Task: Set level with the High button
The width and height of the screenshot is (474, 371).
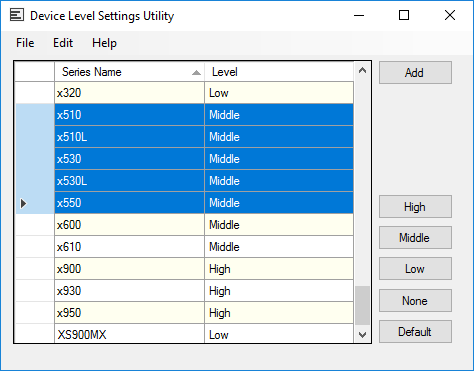Action: click(415, 207)
